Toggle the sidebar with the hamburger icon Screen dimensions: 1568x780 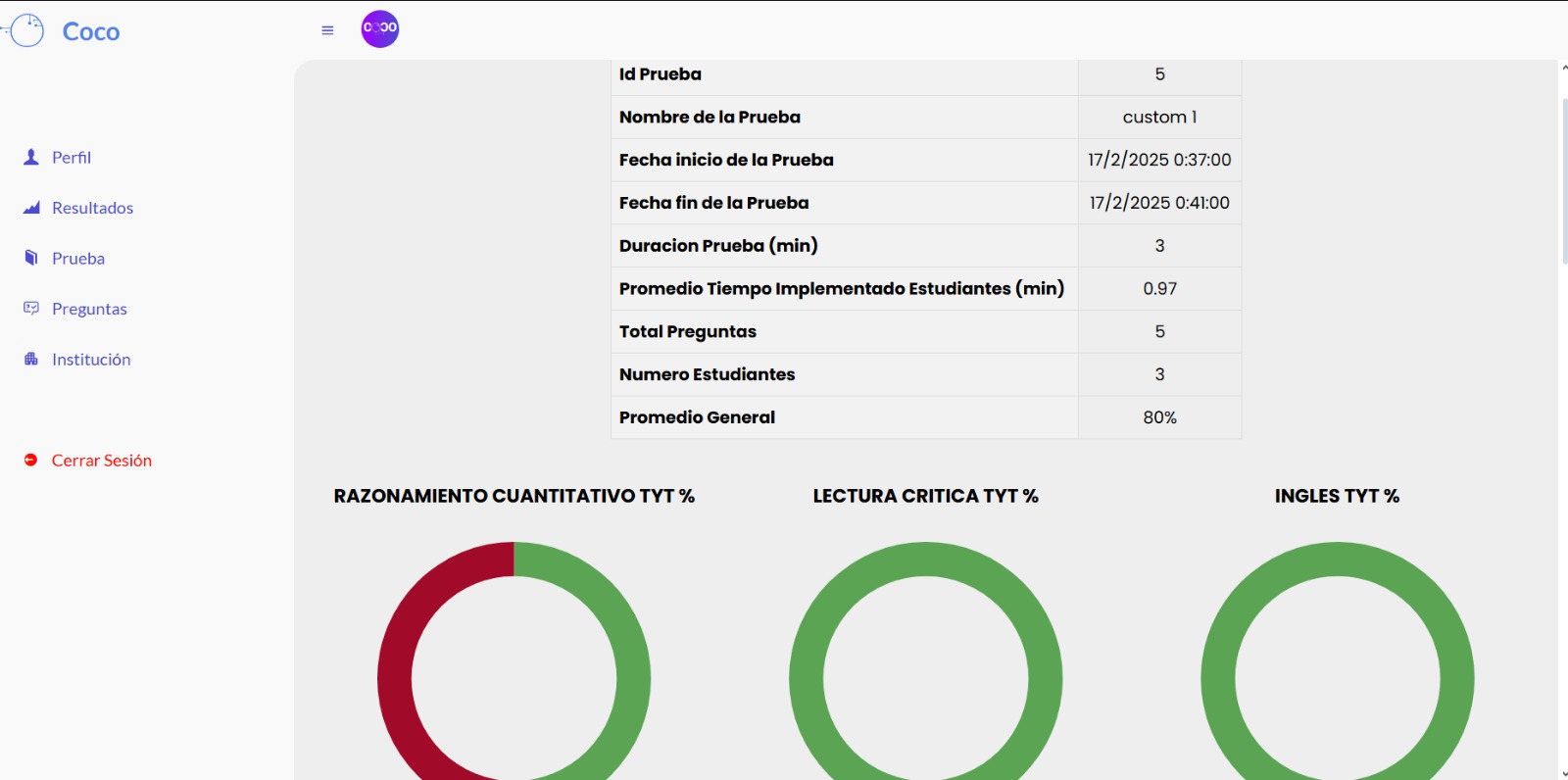click(x=327, y=30)
